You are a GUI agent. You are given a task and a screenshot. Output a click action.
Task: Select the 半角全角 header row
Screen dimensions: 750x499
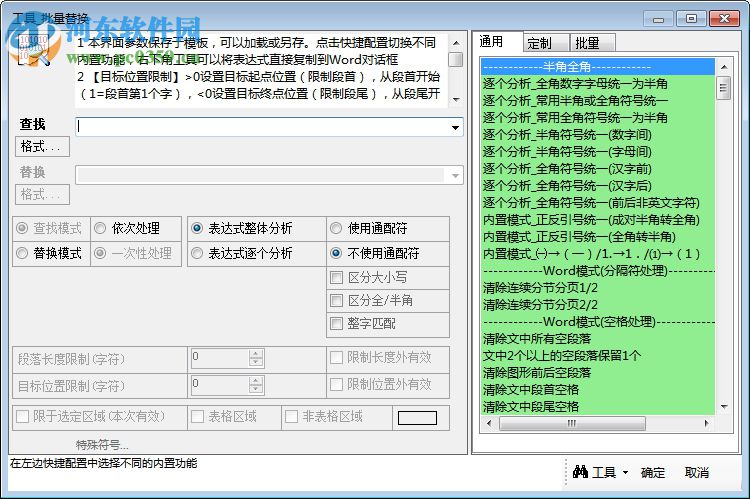[x=598, y=67]
